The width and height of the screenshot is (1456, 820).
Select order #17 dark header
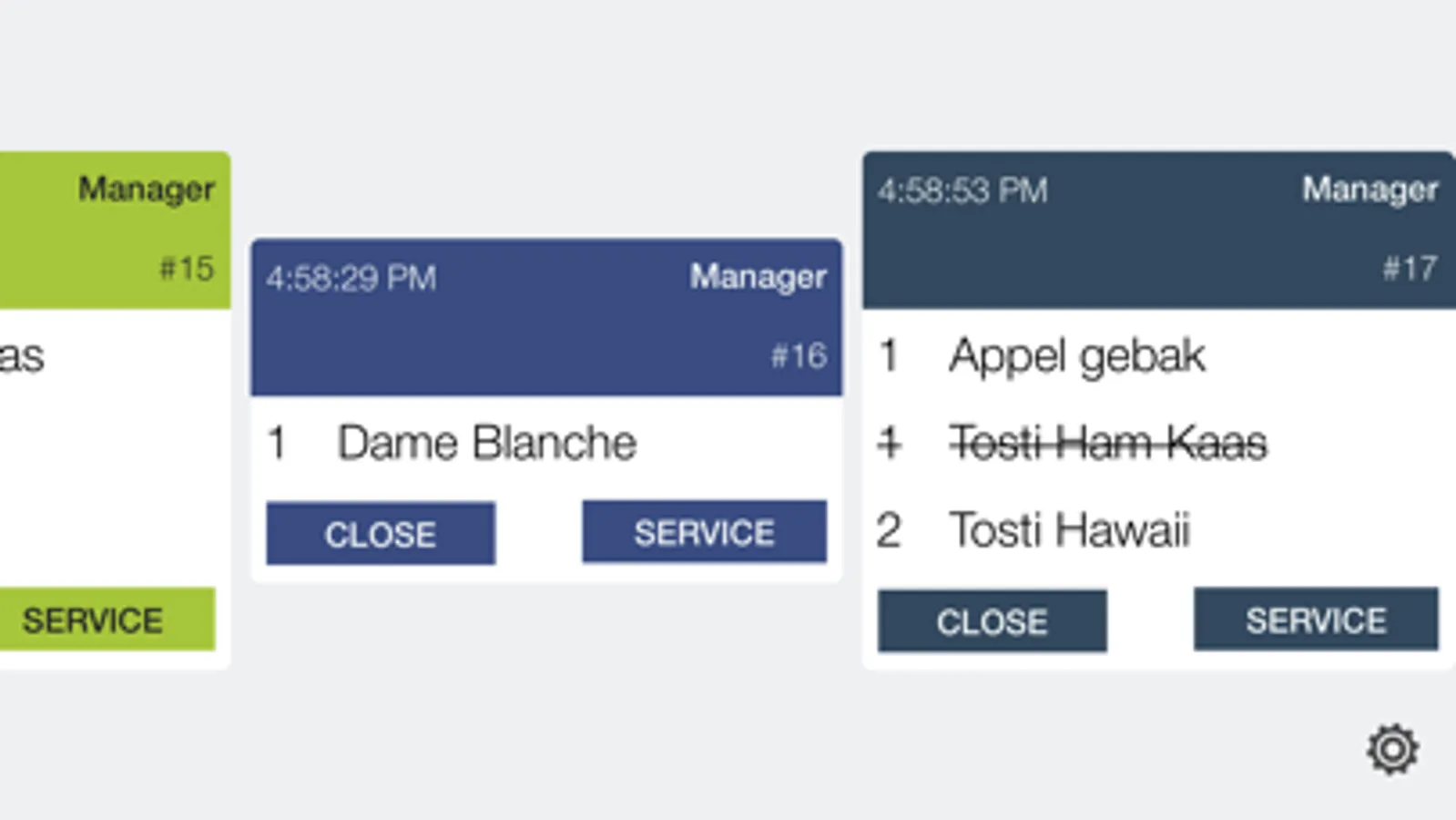[1159, 230]
